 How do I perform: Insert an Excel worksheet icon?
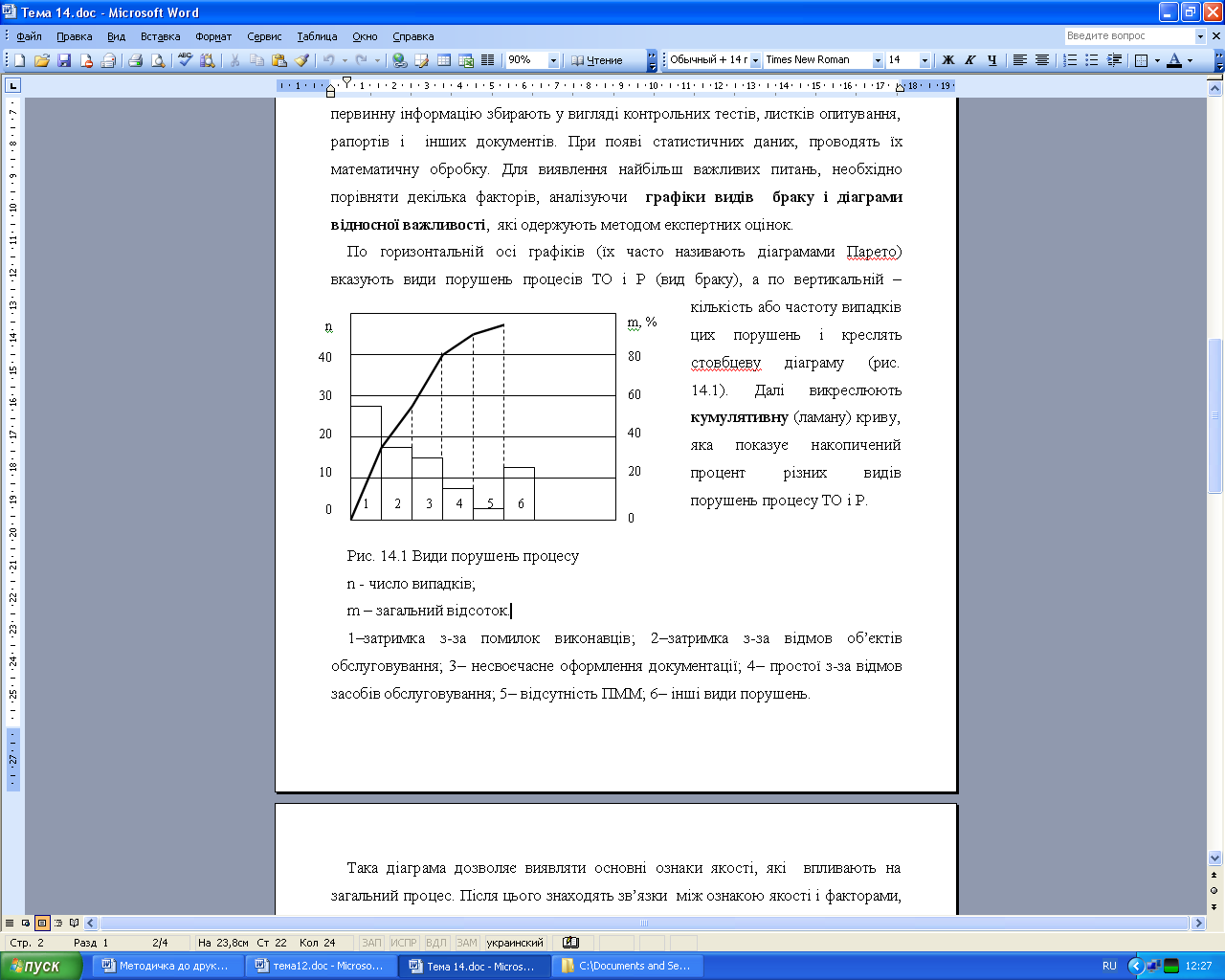tap(466, 60)
